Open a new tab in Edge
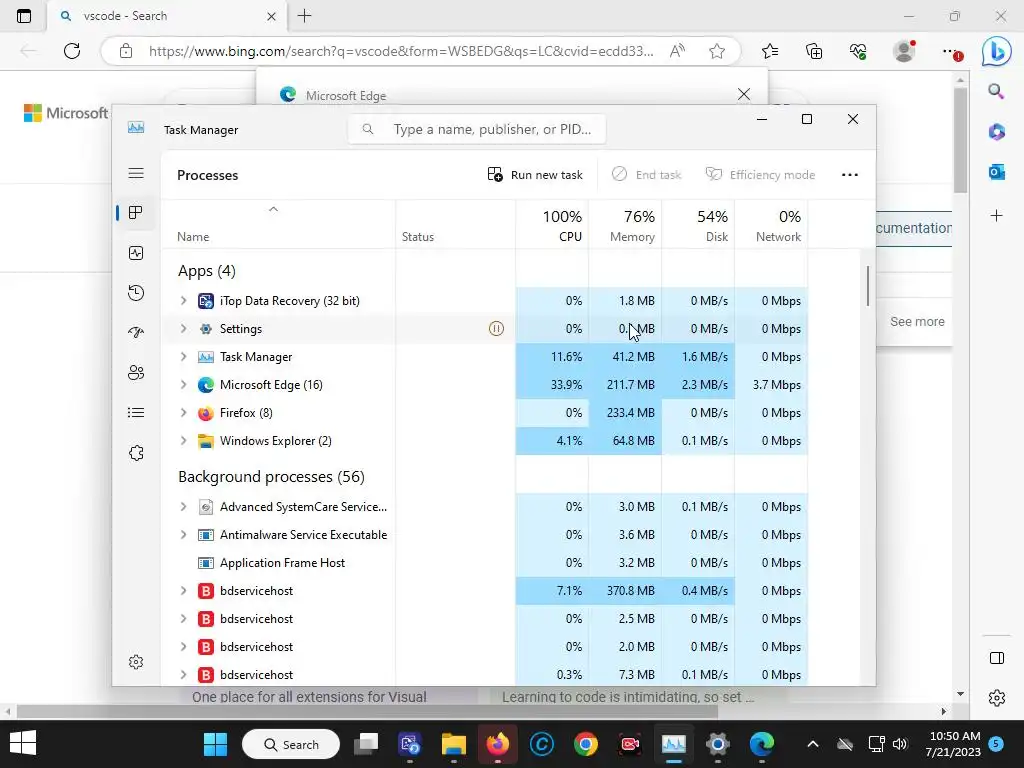Viewport: 1024px width, 768px height. [304, 16]
